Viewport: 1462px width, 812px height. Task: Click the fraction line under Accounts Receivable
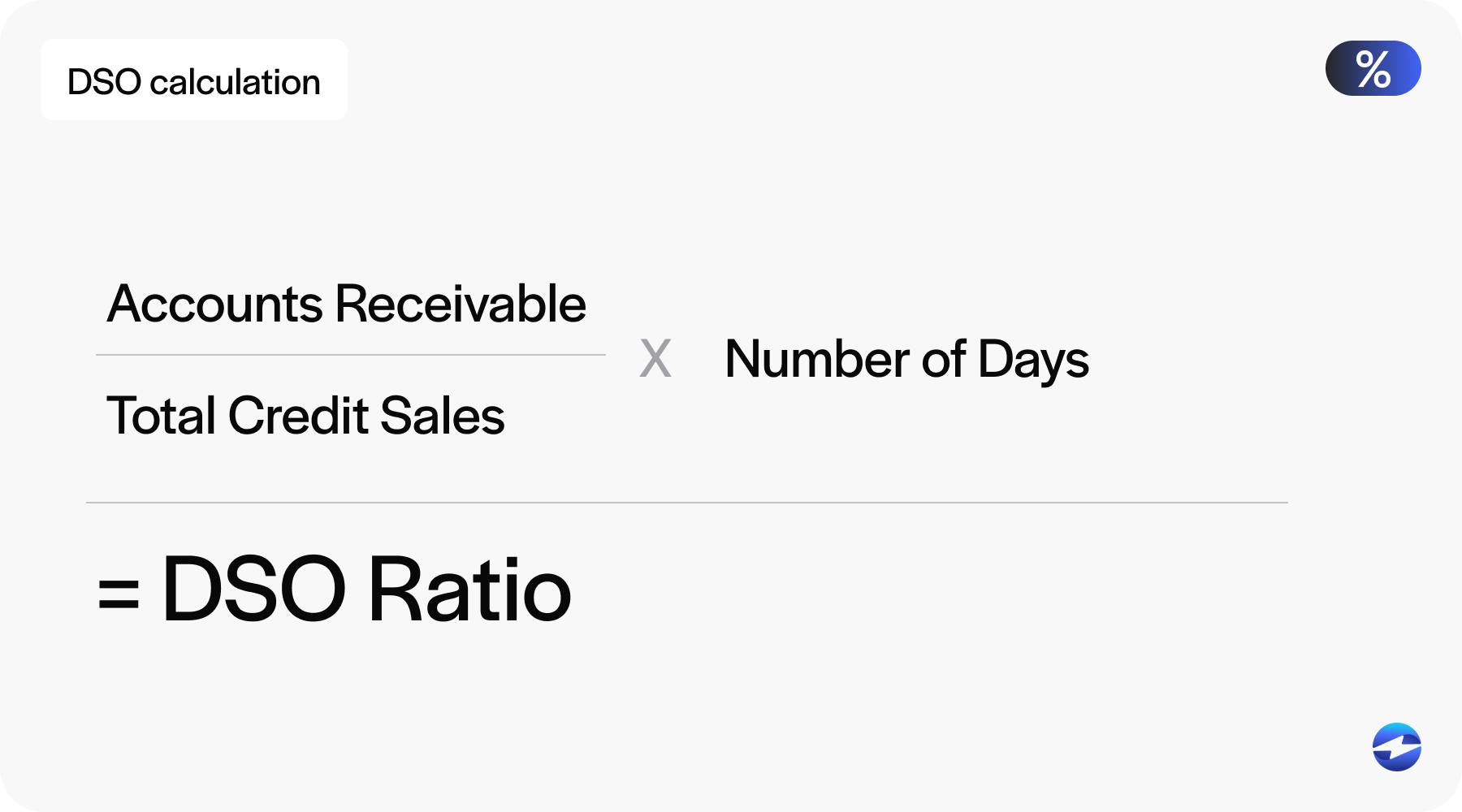point(351,355)
